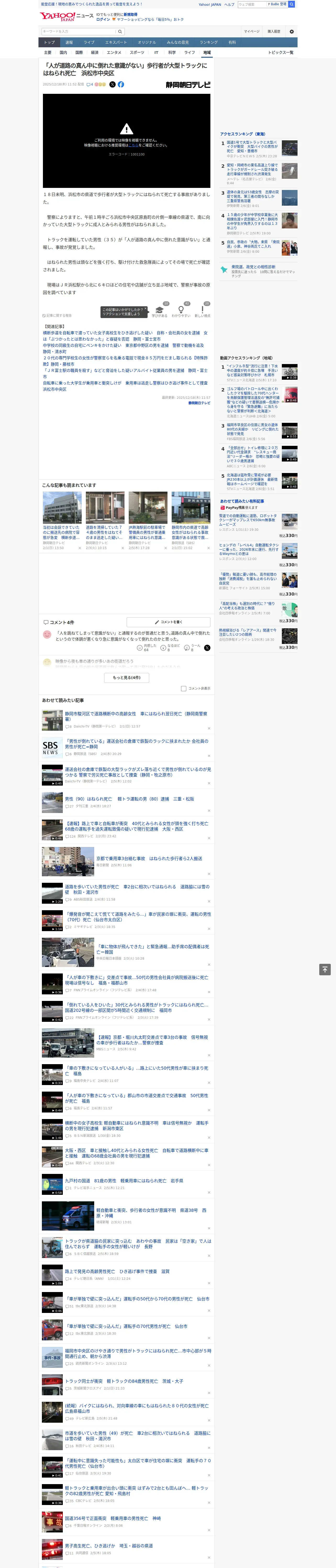Image resolution: width=336 pixels, height=1568 pixels.
Task: Click first commenter's pink avatar
Action: pos(47,634)
